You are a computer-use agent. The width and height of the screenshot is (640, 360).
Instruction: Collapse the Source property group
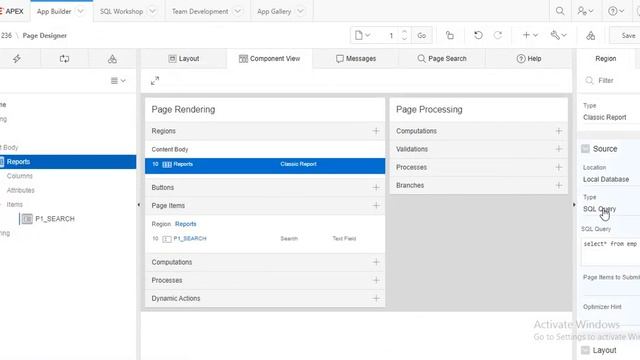pos(585,149)
